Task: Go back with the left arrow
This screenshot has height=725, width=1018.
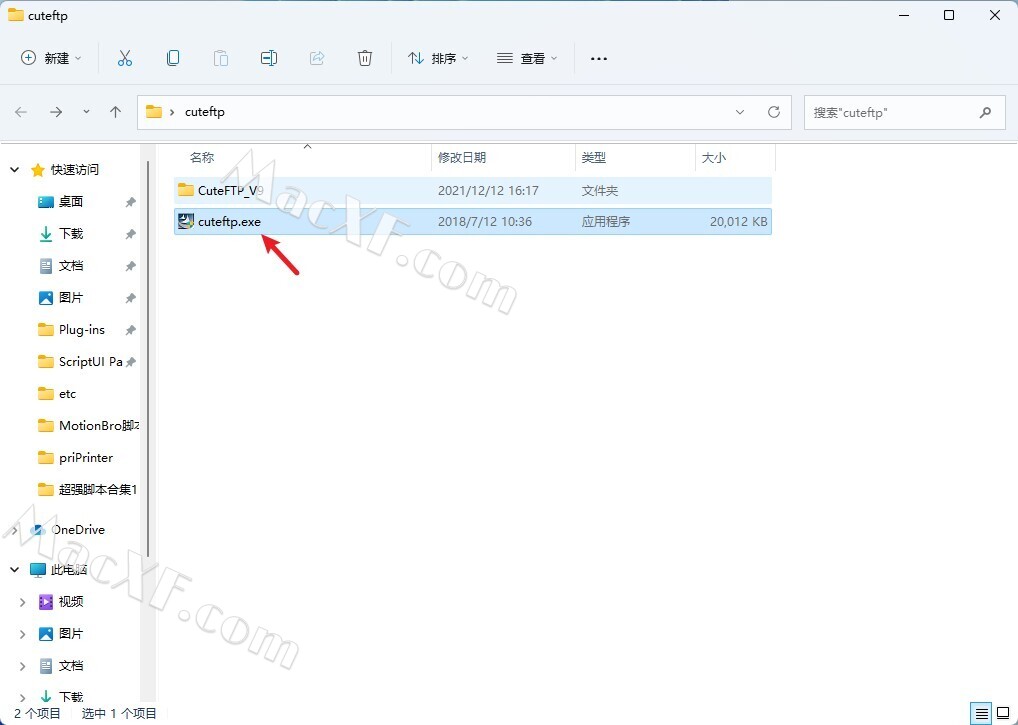Action: [21, 112]
